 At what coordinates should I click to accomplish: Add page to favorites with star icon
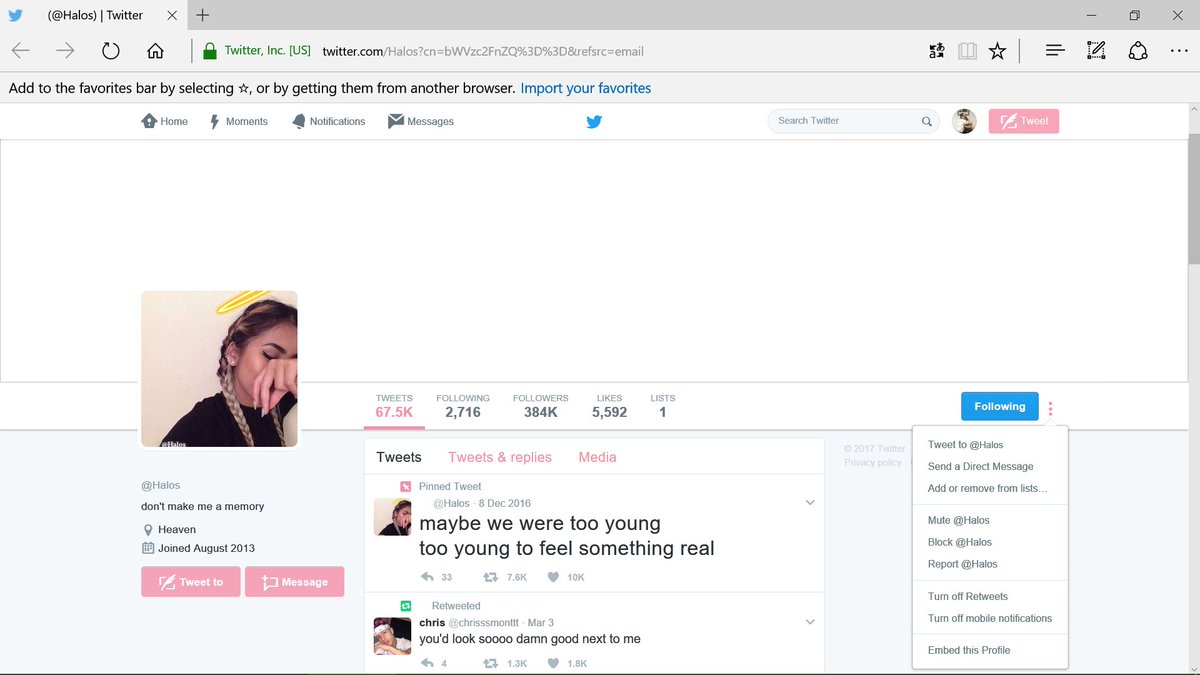tap(997, 51)
